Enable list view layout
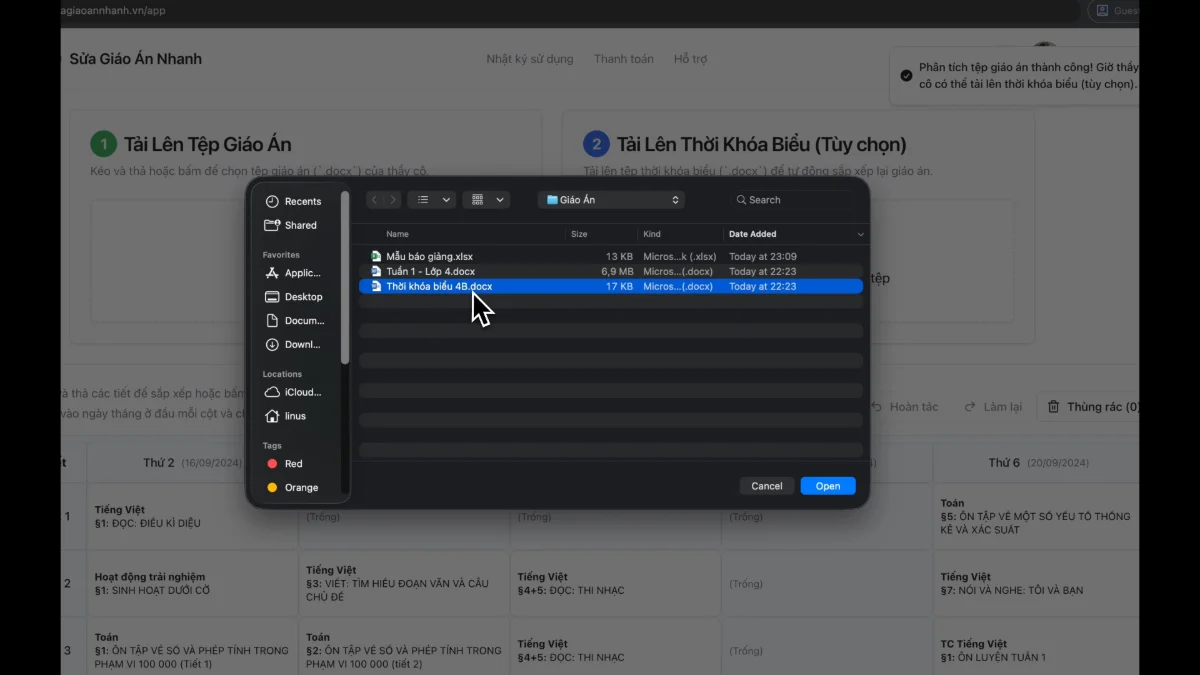Image resolution: width=1200 pixels, height=675 pixels. tap(423, 199)
